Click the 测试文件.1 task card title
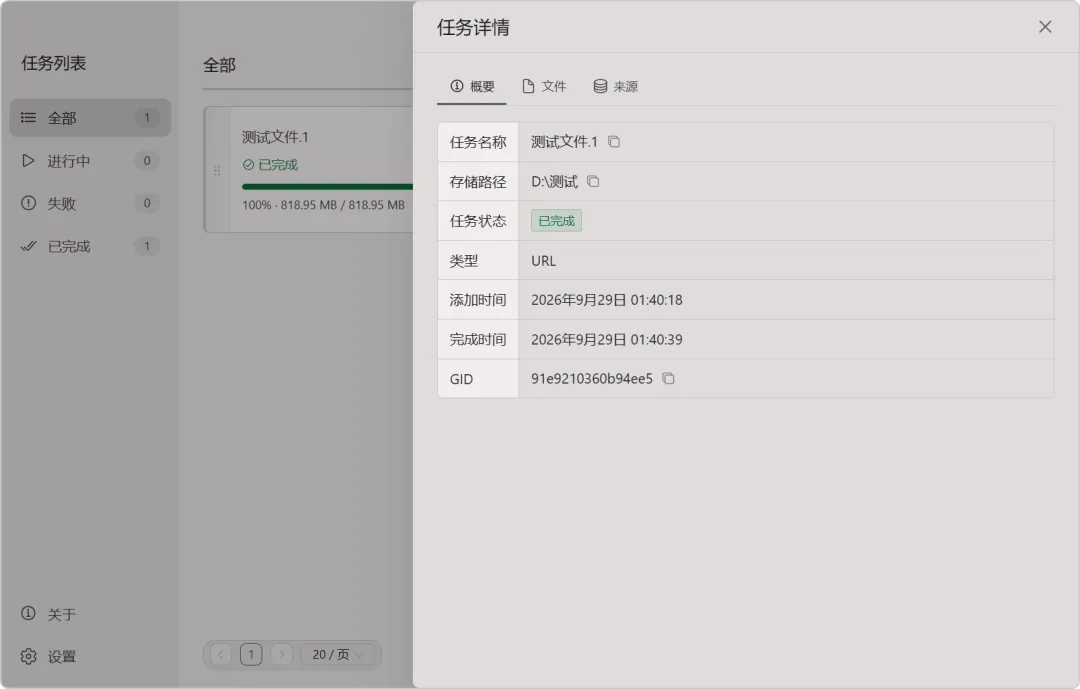1080x689 pixels. tap(275, 137)
